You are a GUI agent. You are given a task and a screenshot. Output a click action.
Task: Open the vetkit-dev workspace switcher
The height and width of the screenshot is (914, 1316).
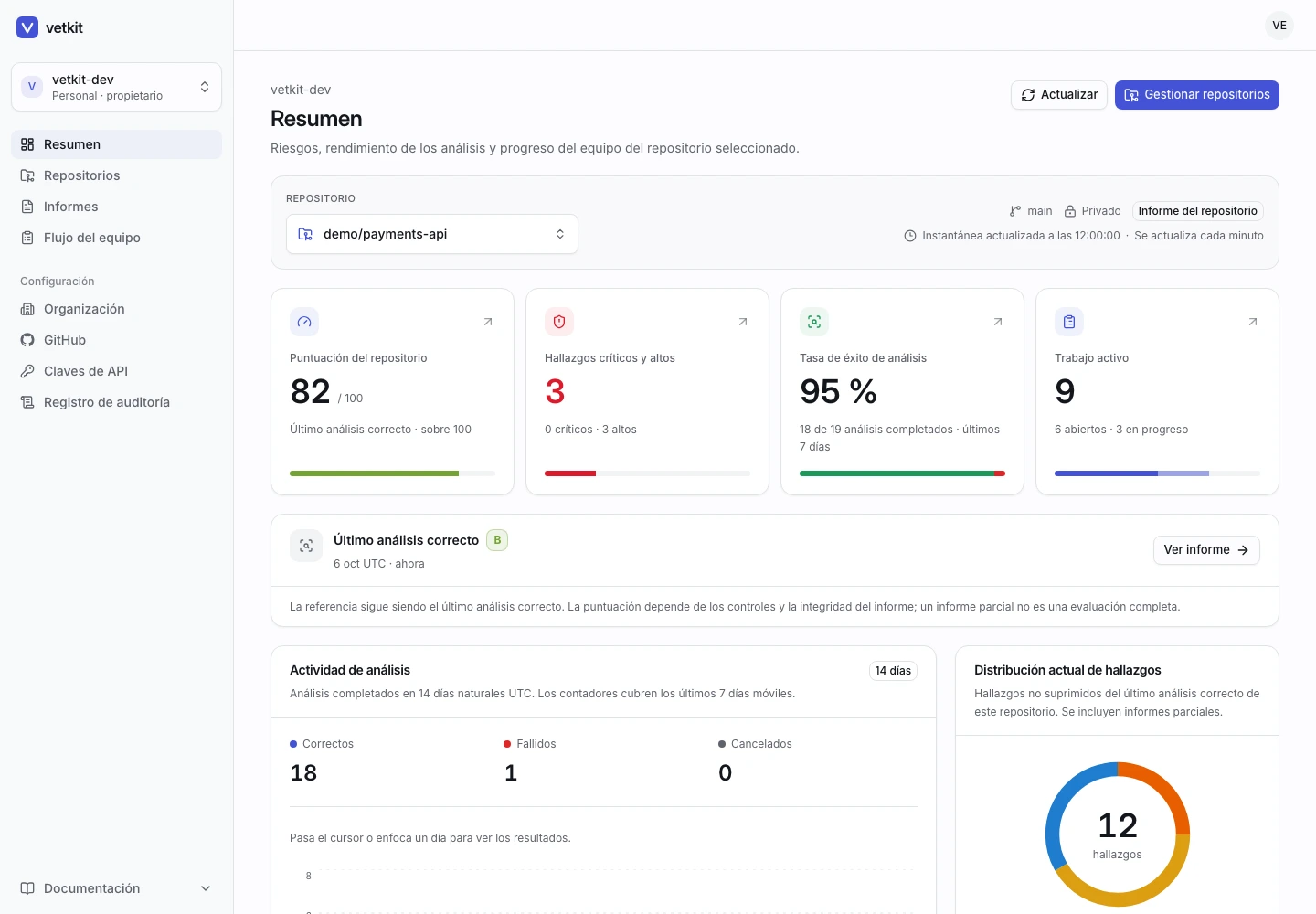[x=116, y=87]
